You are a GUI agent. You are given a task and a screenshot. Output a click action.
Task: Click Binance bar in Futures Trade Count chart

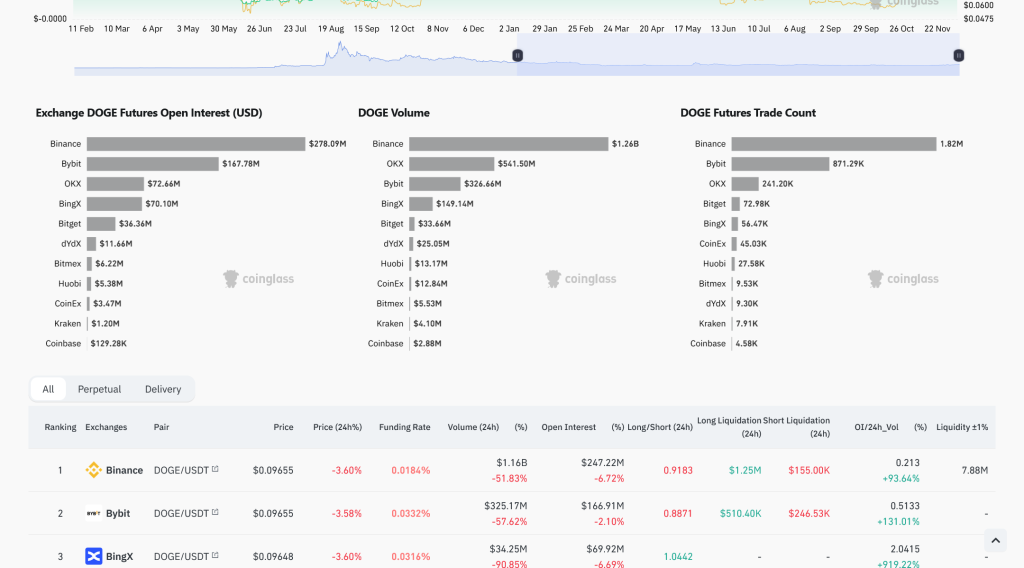tap(834, 144)
